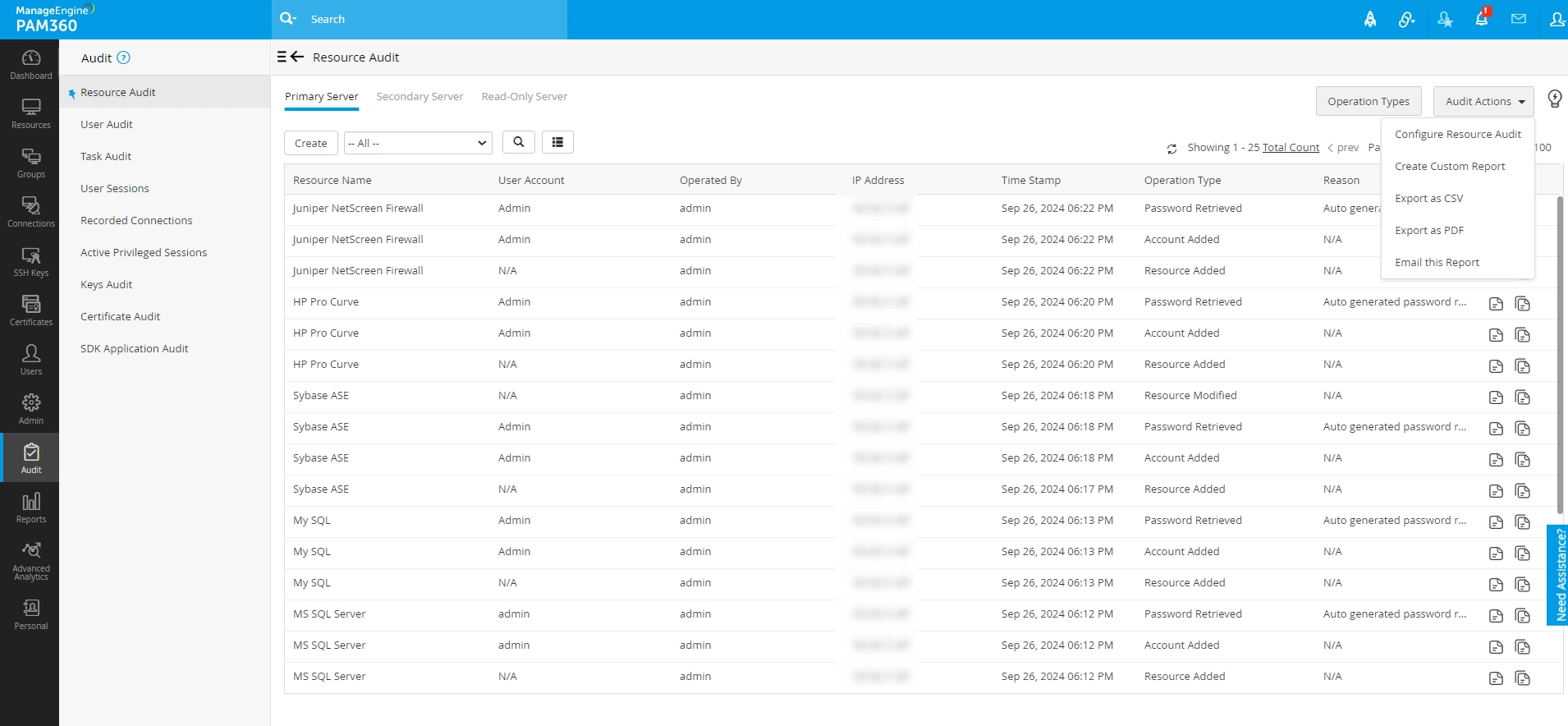Click the vertical scrollbar of the audit table
This screenshot has height=726, width=1568.
[x=1560, y=353]
